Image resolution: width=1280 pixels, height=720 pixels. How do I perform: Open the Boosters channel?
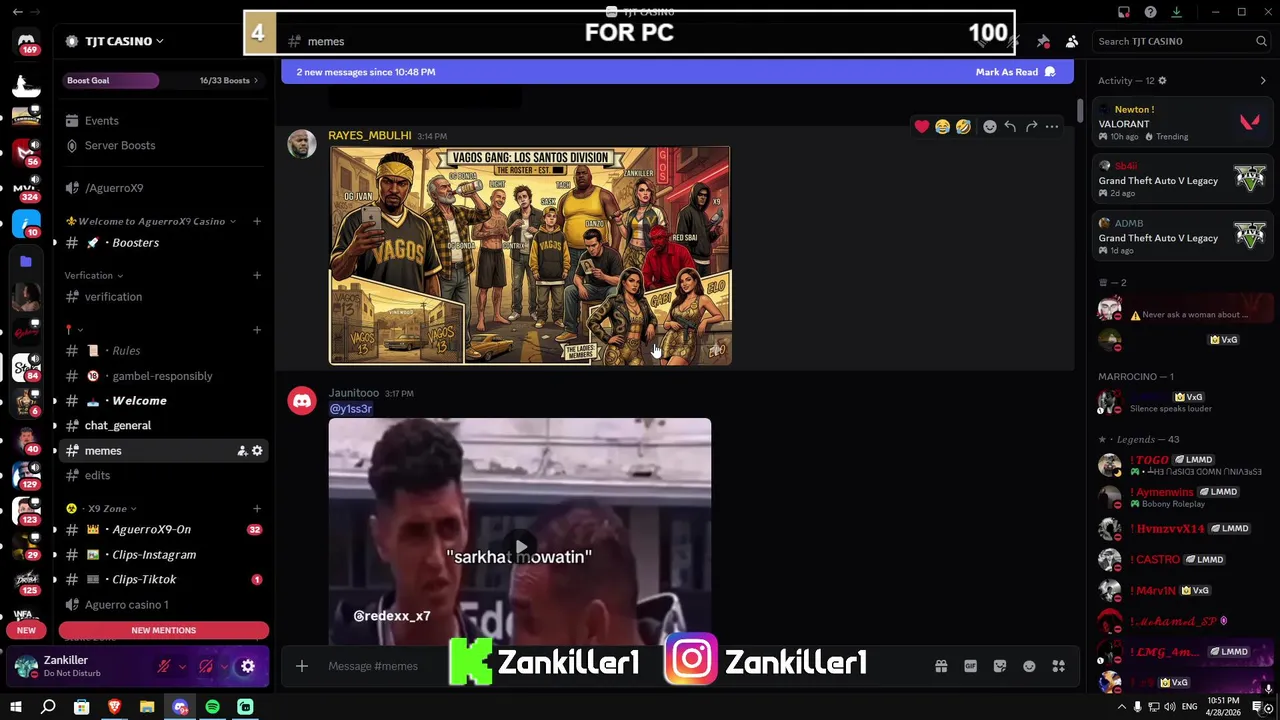point(163,242)
